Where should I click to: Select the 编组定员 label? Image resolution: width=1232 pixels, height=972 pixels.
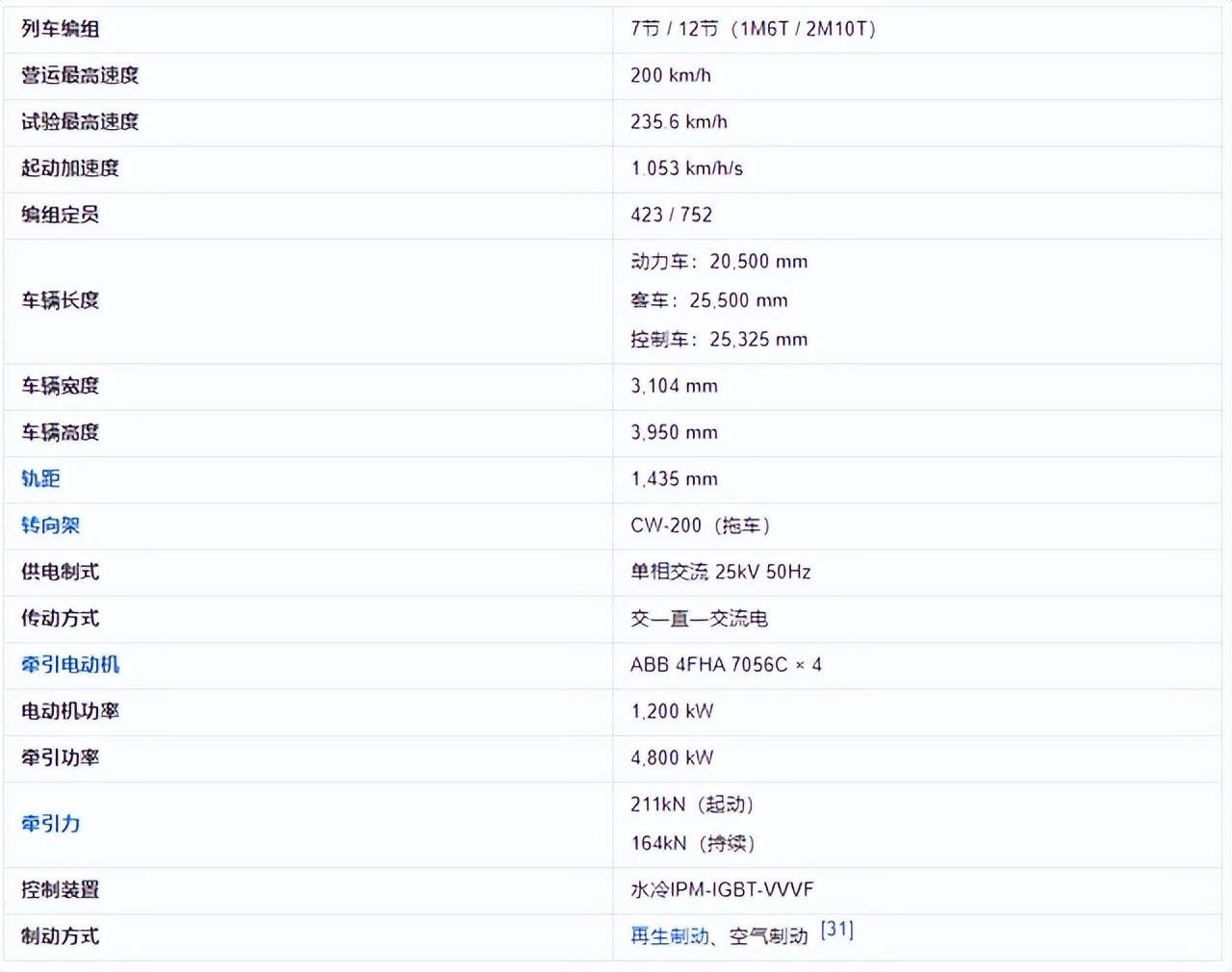[60, 215]
